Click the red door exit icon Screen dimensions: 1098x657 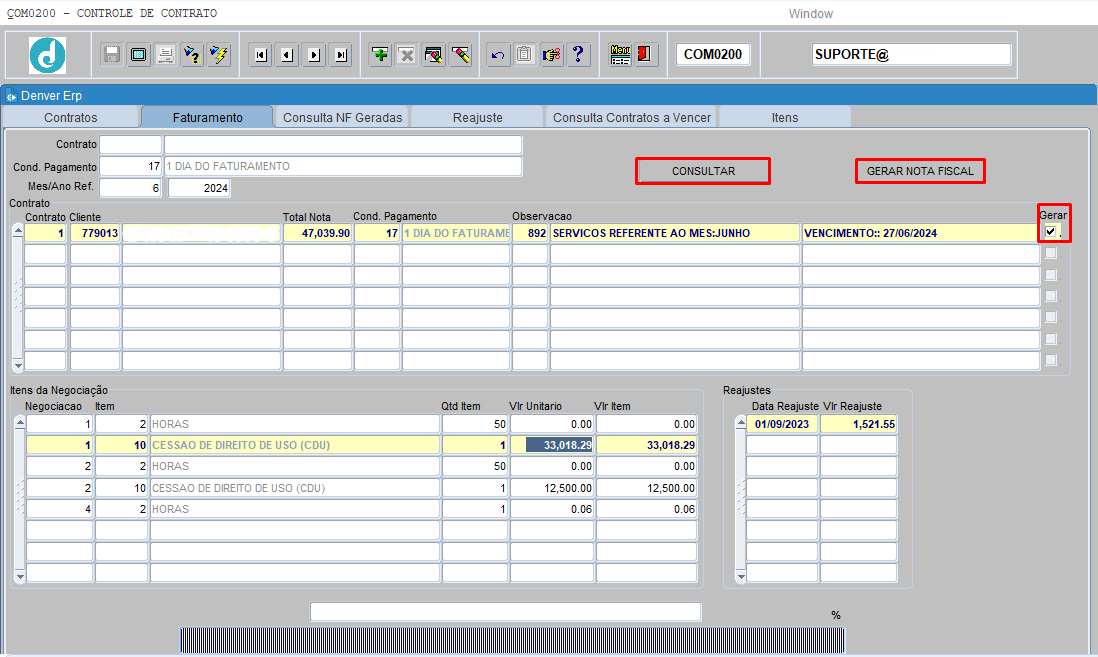(644, 55)
